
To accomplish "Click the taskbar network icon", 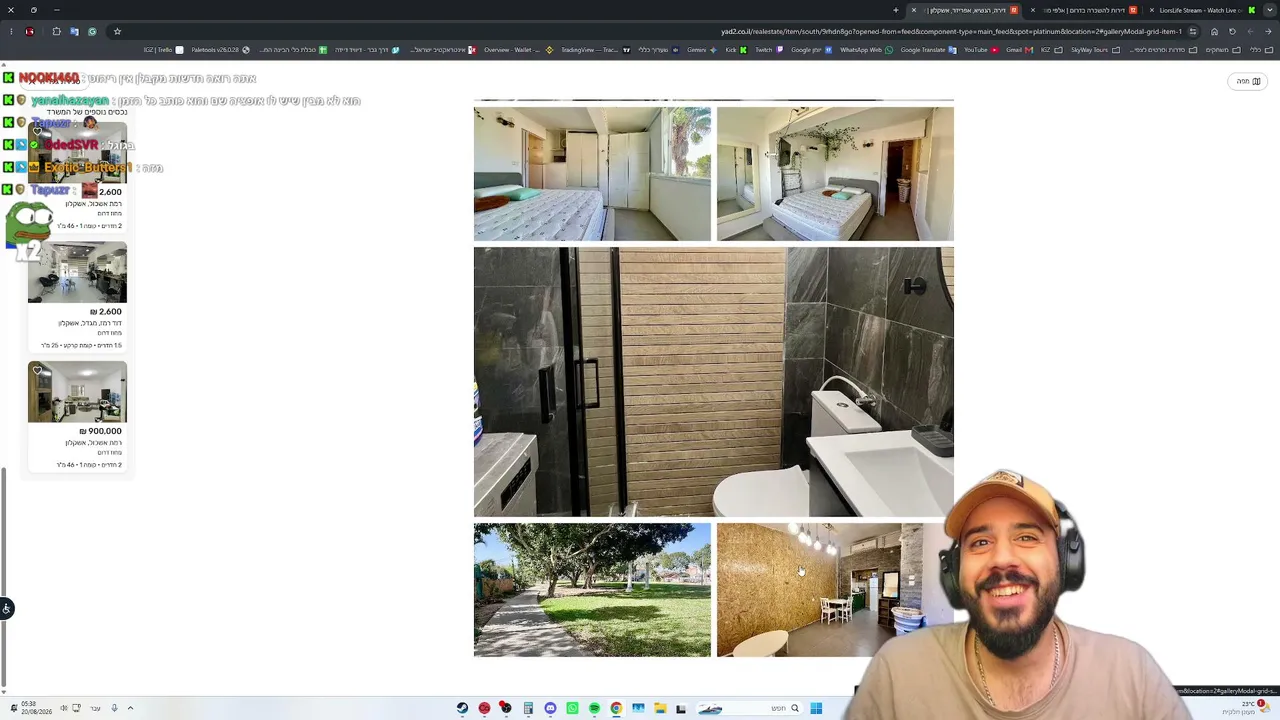I will [x=76, y=708].
